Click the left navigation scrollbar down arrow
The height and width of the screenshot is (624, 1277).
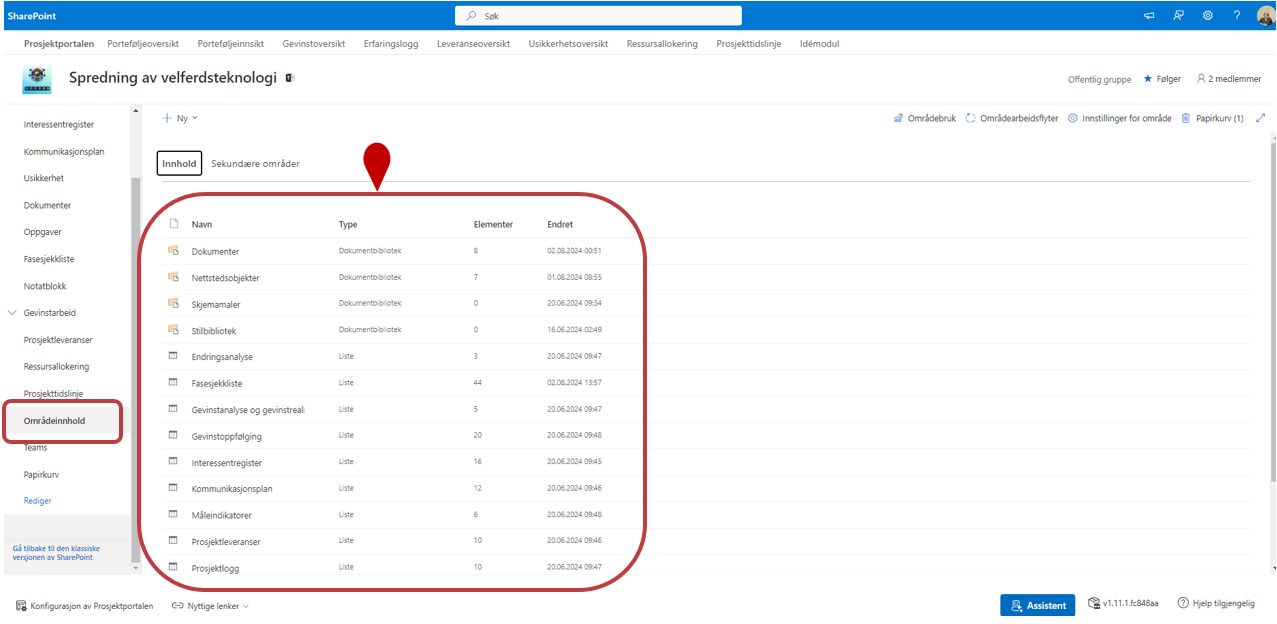[136, 568]
